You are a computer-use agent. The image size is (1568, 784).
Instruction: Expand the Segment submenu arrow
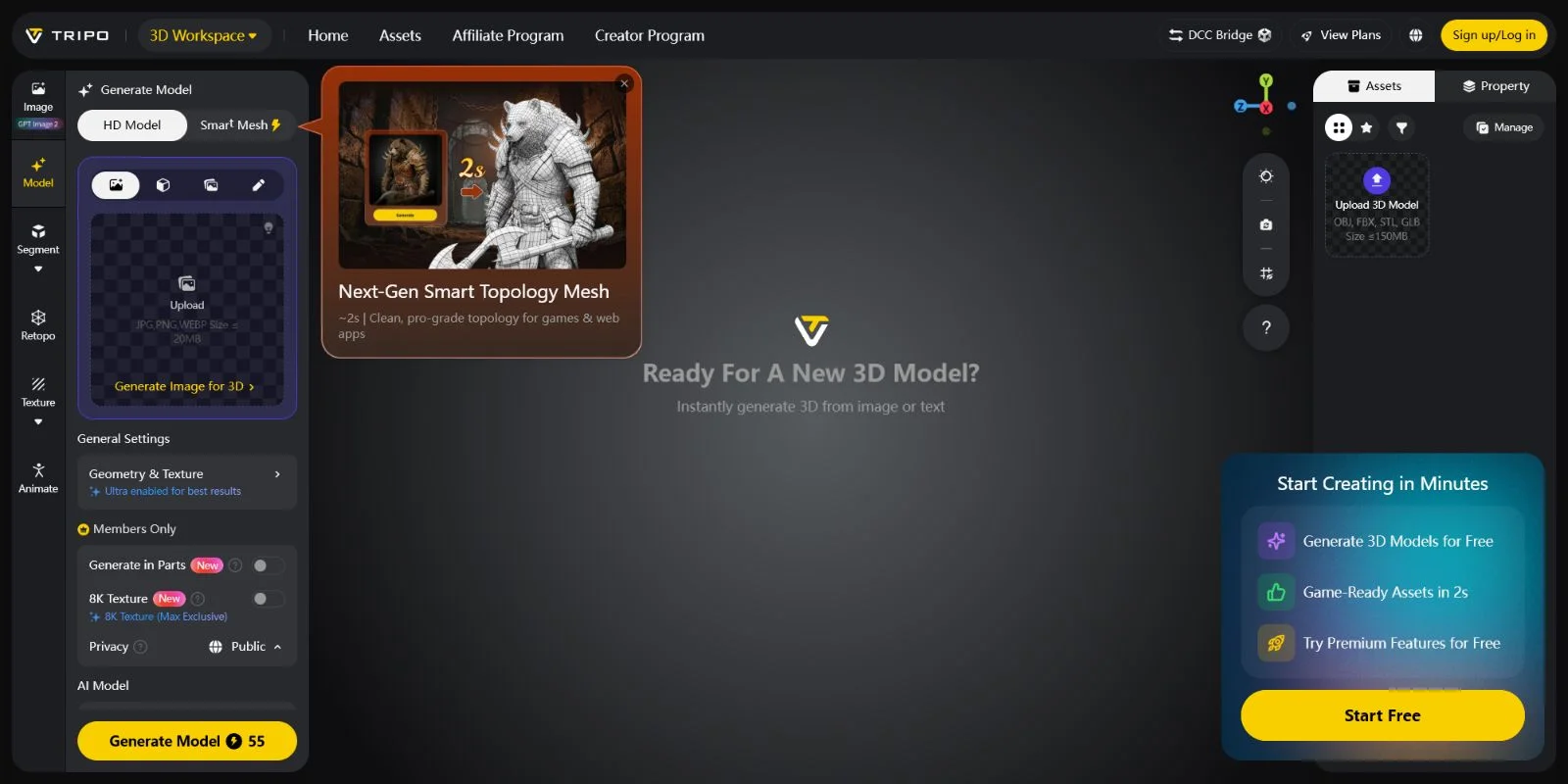click(38, 269)
